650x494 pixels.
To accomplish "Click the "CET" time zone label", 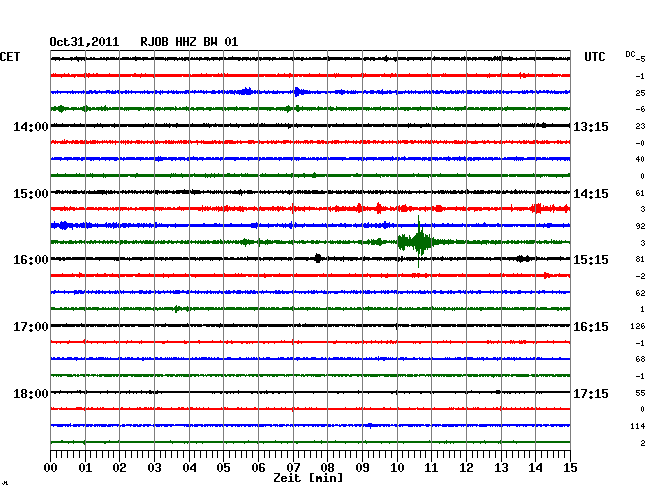I will click(x=10, y=57).
